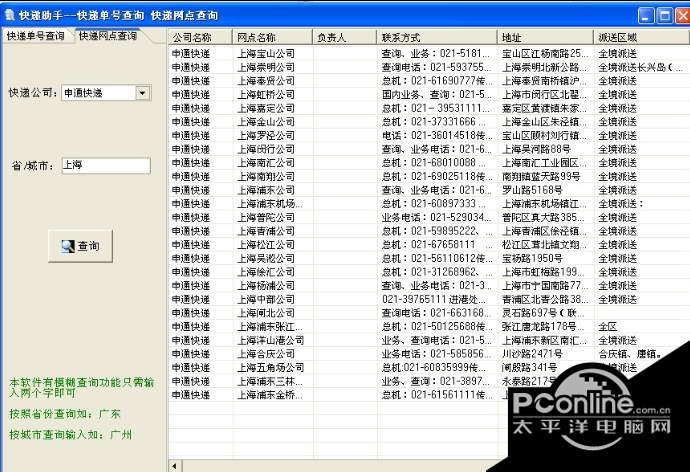This screenshot has width=690, height=472.
Task: Sort by 网点名称 column header
Action: point(272,37)
